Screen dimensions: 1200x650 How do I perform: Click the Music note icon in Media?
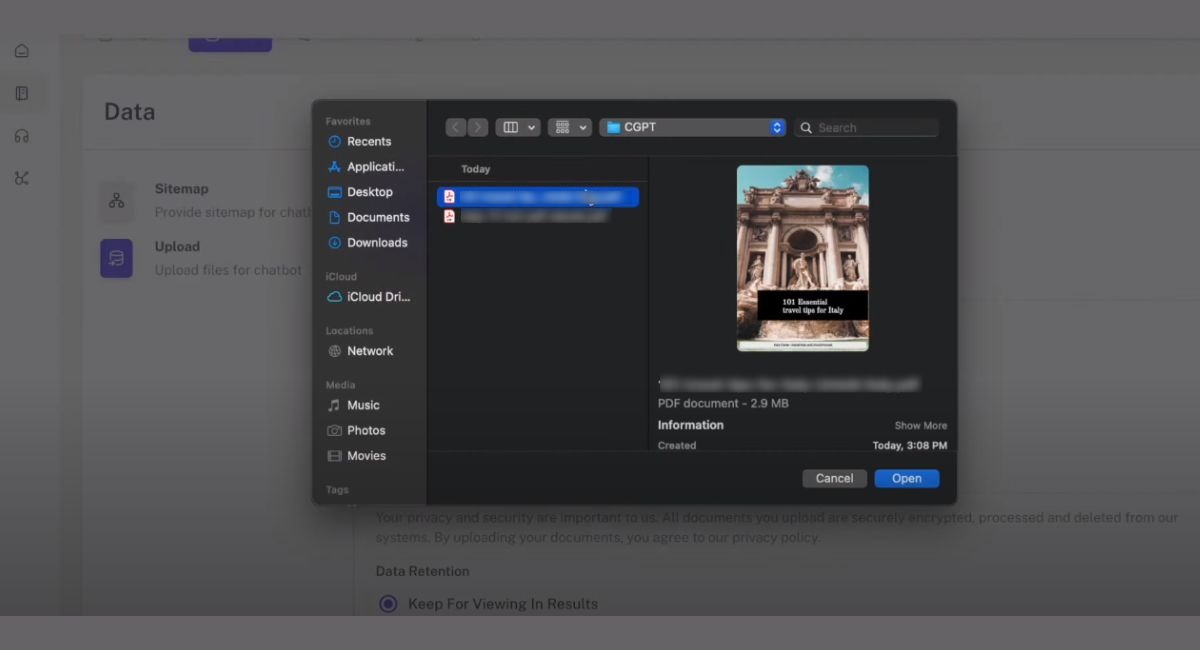click(x=334, y=405)
